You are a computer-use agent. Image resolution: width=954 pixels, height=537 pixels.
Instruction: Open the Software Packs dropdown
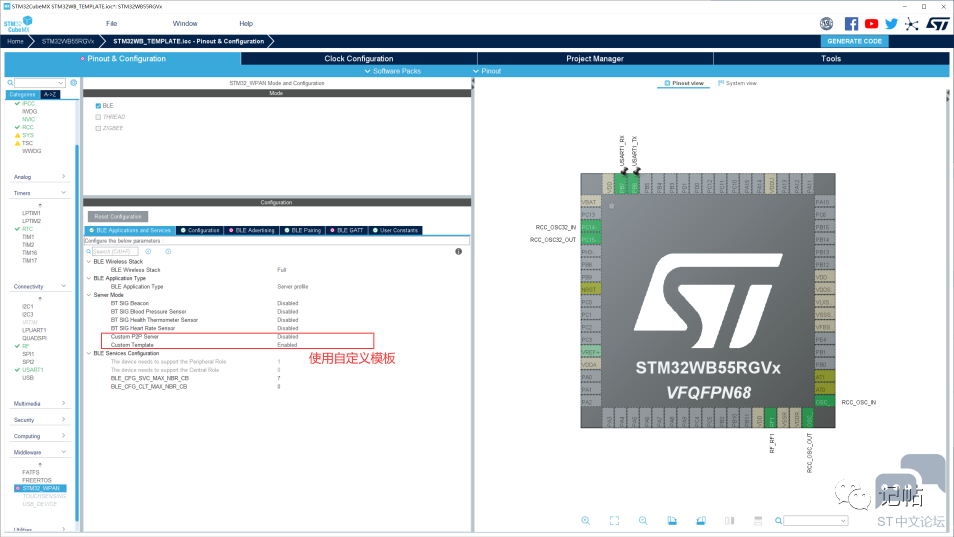click(395, 71)
